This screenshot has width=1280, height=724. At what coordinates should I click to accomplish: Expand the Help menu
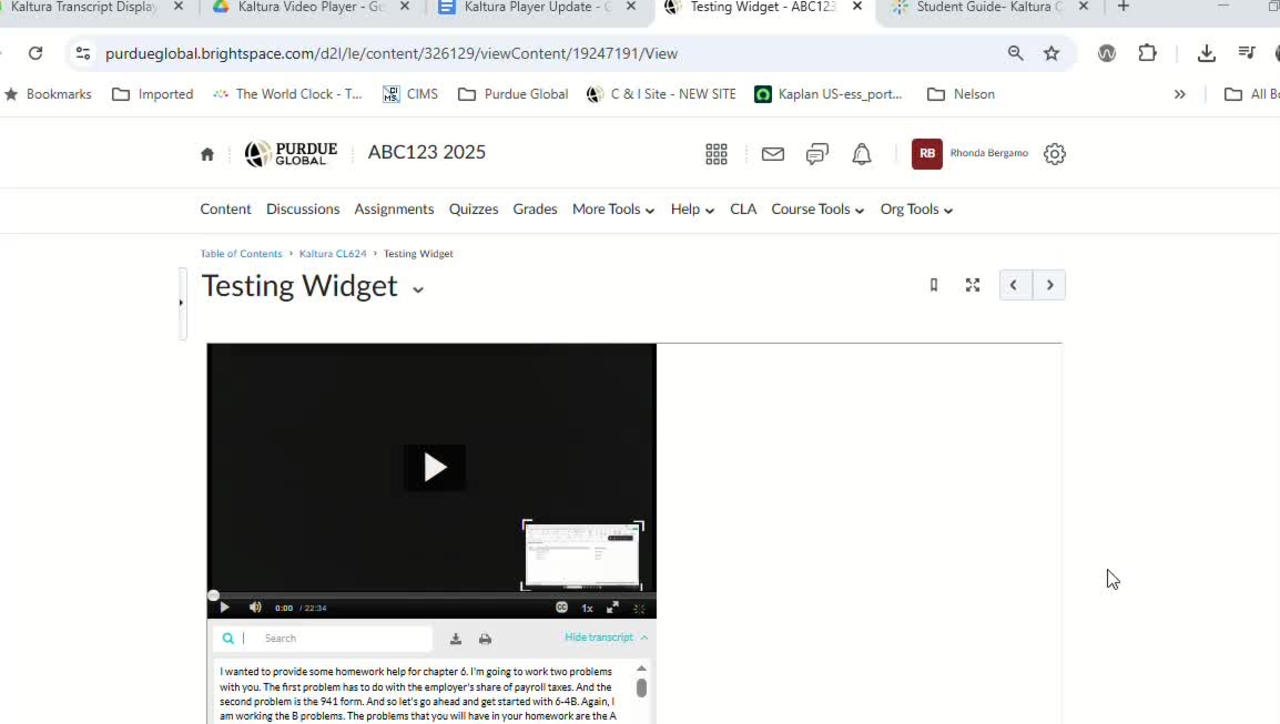pos(692,209)
